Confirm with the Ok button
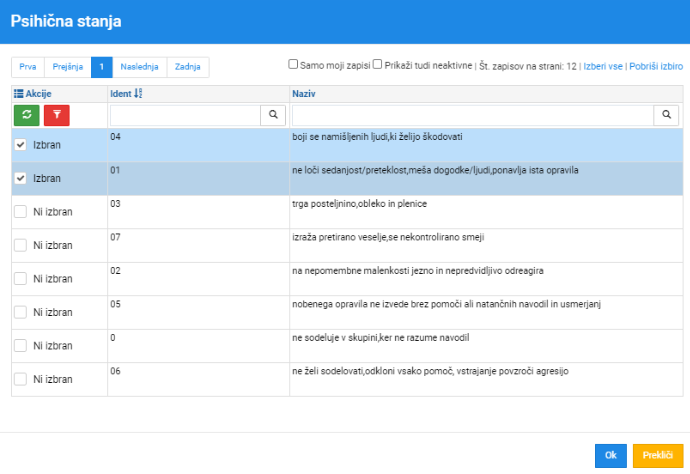Viewport: 690px width, 474px height. pos(611,455)
